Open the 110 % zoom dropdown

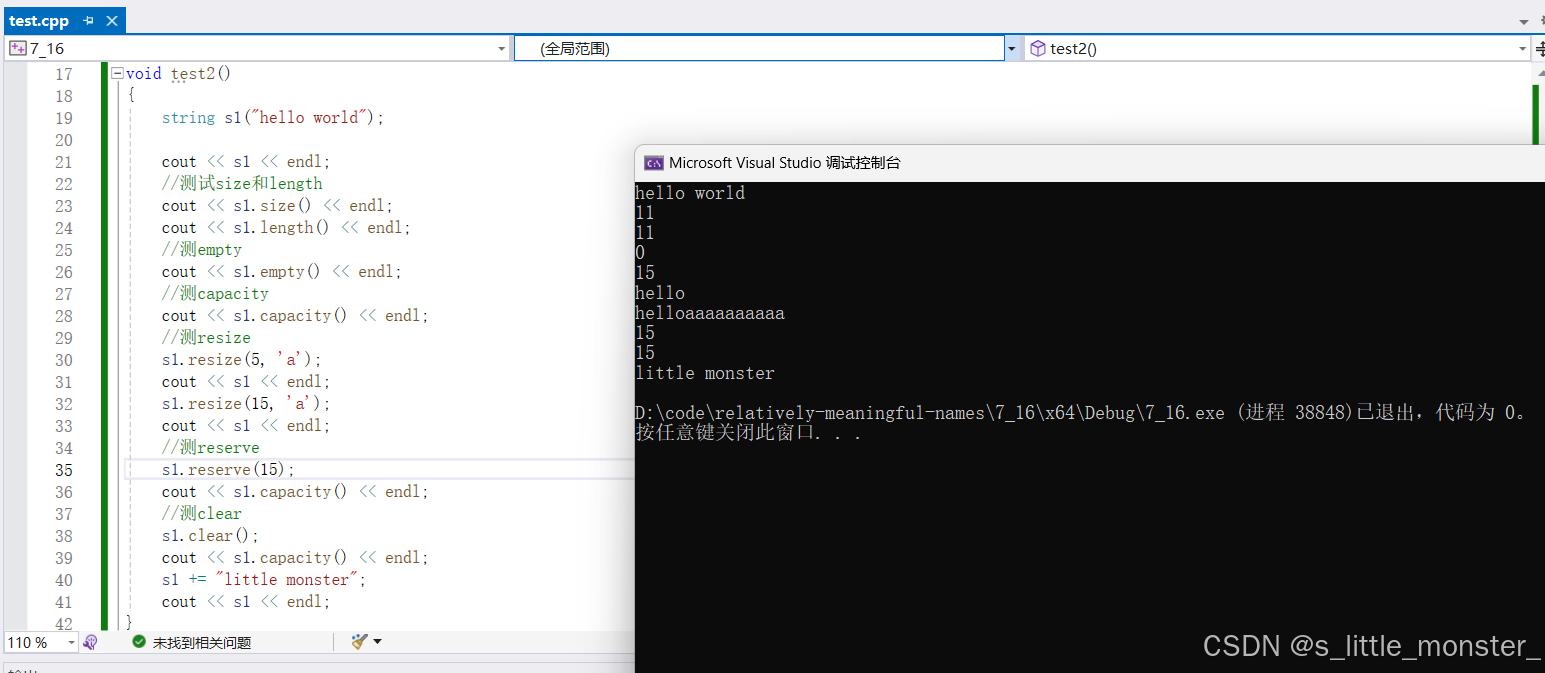point(41,642)
